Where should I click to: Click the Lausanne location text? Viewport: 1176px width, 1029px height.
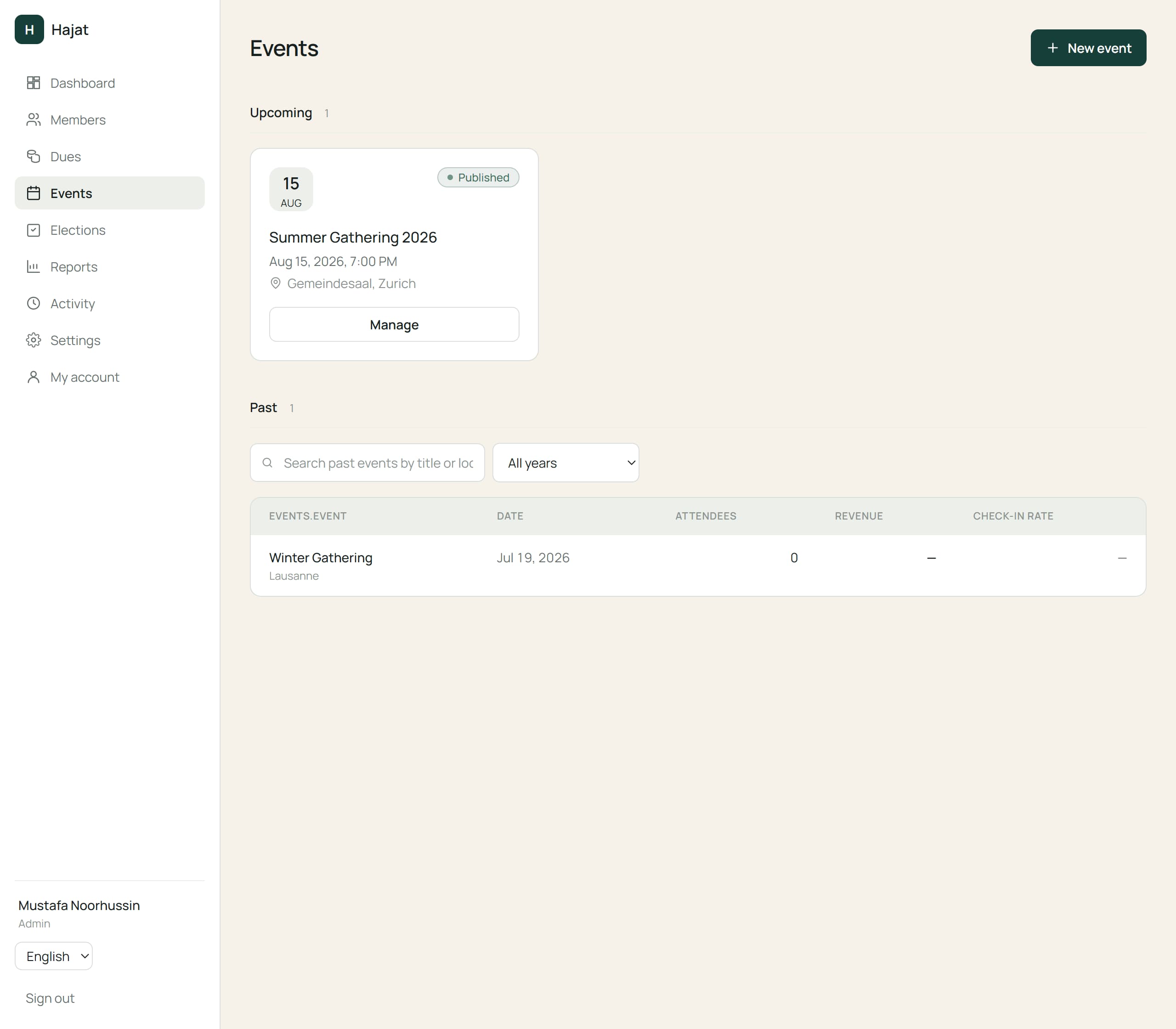coord(294,576)
